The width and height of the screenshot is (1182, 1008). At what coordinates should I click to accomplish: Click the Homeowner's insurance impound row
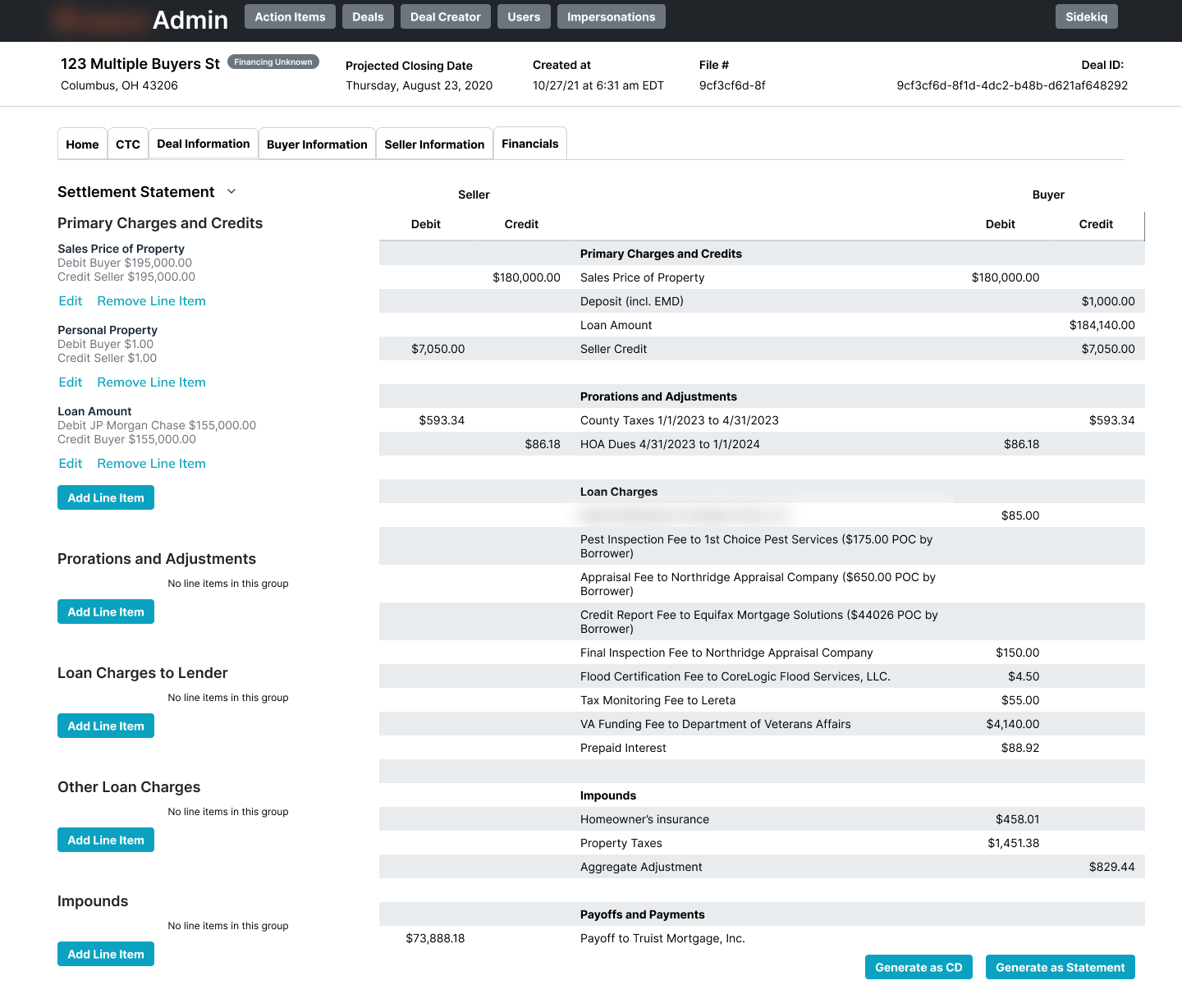(x=762, y=819)
